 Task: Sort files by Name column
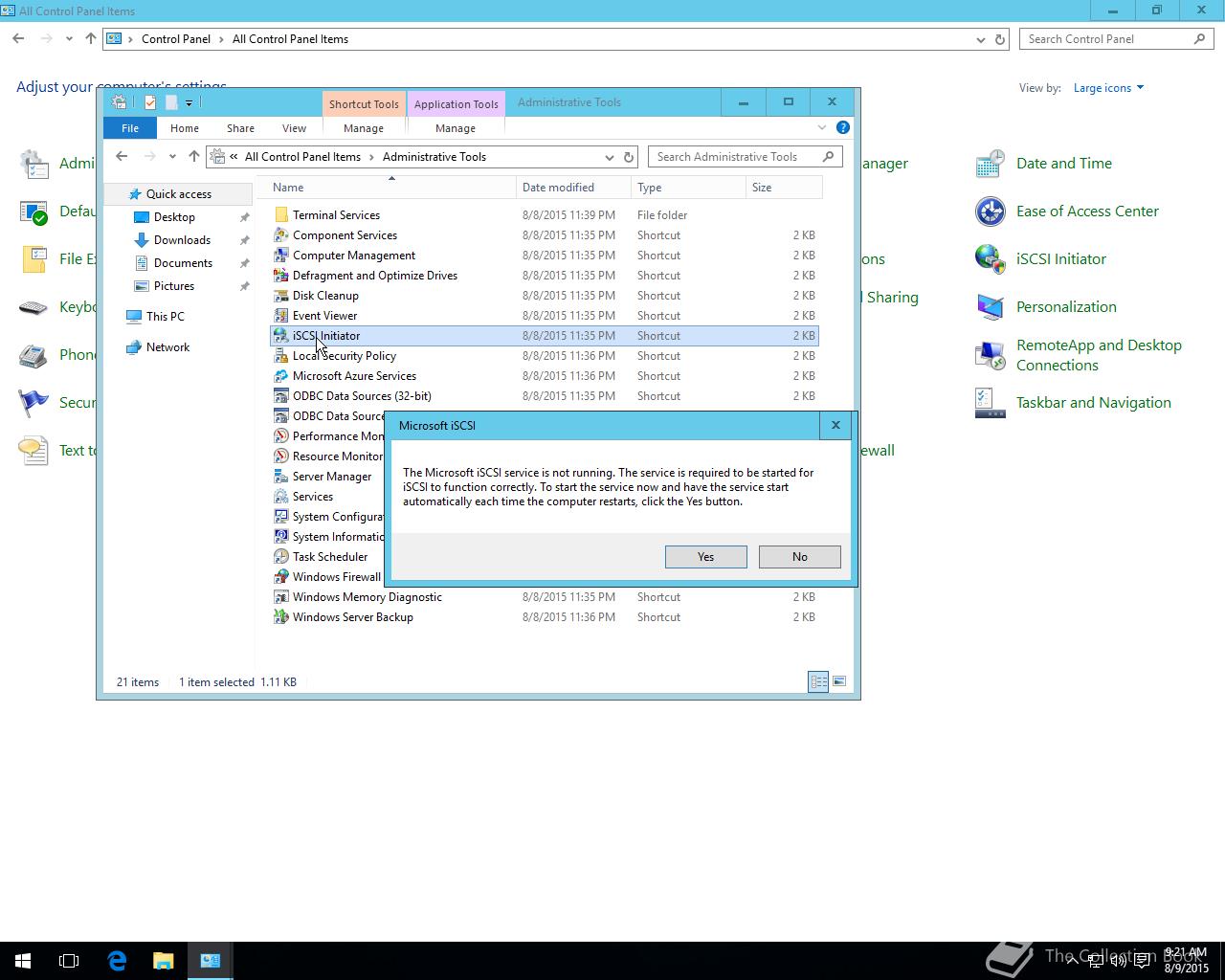(391, 188)
